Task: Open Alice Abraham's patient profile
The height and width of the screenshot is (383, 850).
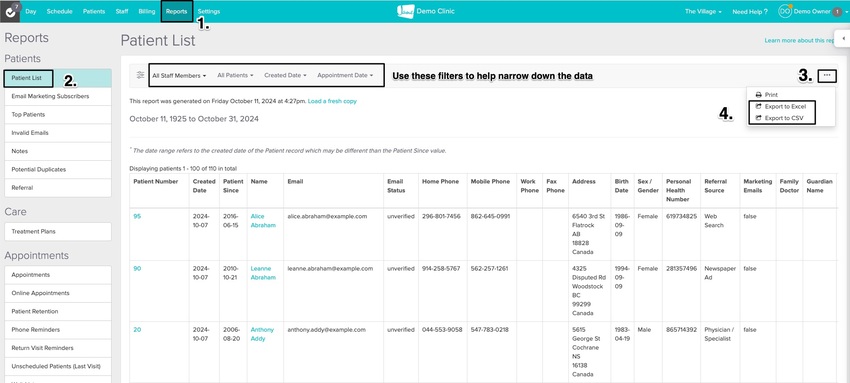Action: point(263,220)
